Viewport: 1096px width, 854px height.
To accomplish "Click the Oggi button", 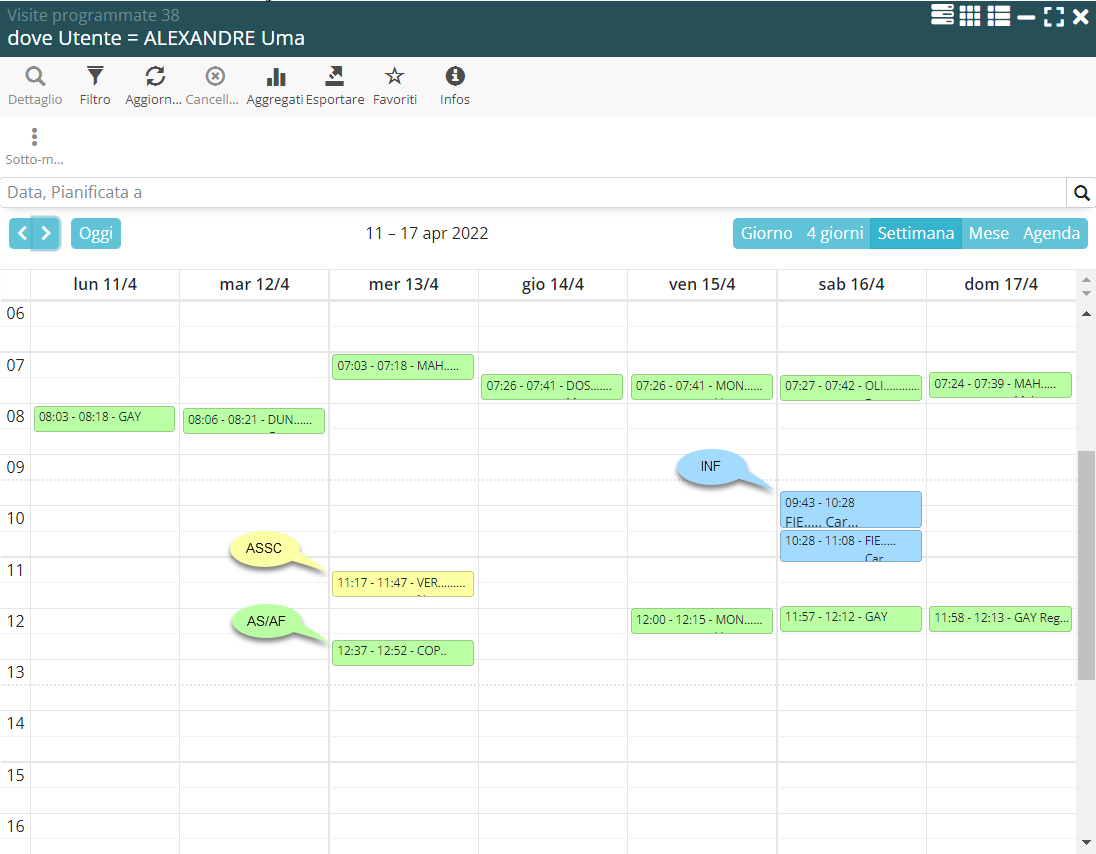I will pos(96,233).
